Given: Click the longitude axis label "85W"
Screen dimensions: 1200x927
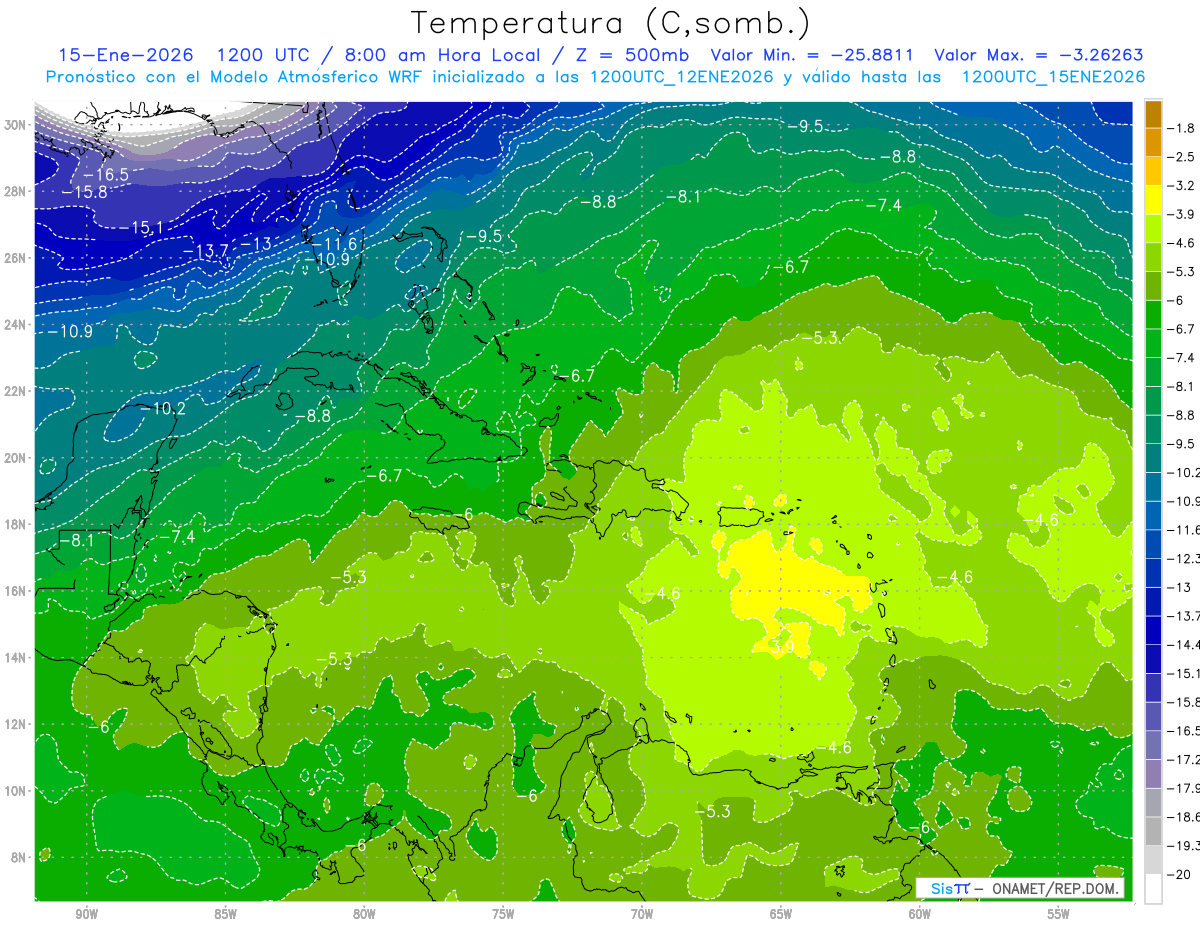Looking at the screenshot, I should [225, 914].
